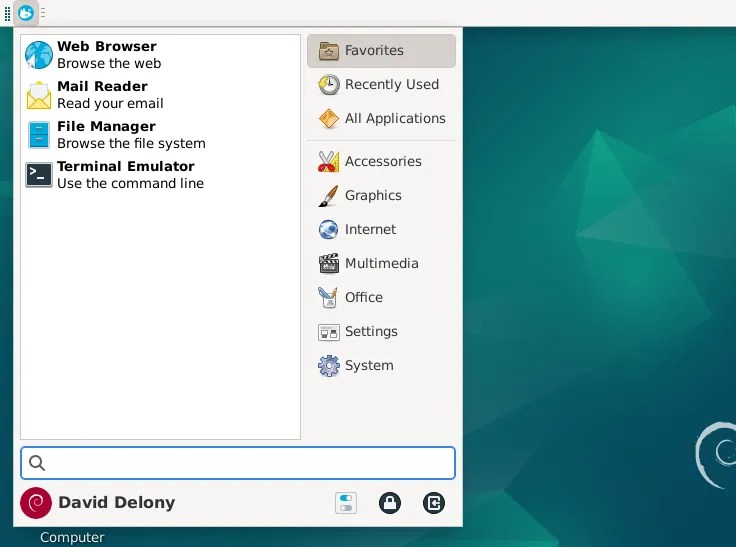The height and width of the screenshot is (547, 736).
Task: Click the Favorites folder icon
Action: (329, 51)
